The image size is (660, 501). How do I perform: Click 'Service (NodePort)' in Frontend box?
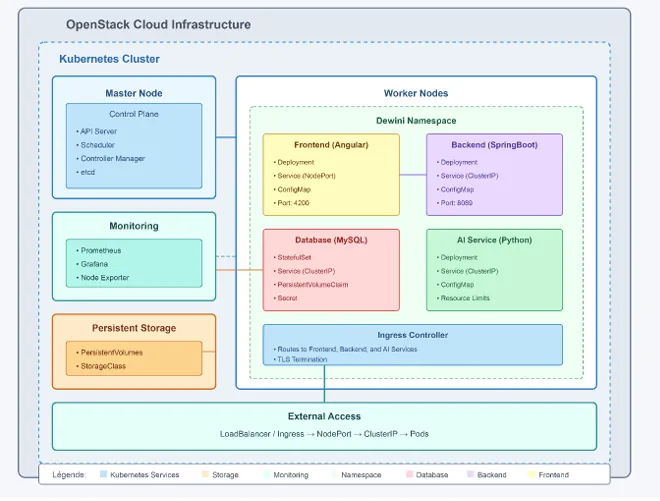pos(304,176)
